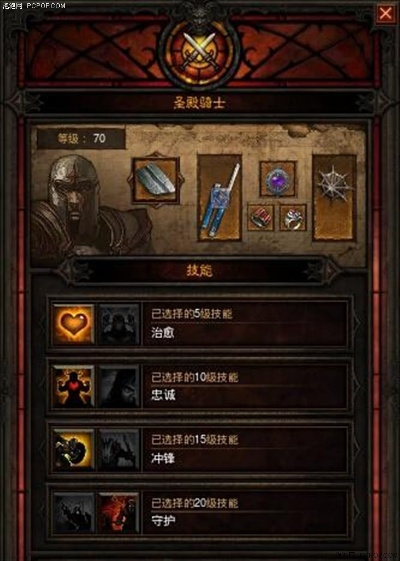This screenshot has height=561, width=400.
Task: Select the red 守护 guardian skill icon
Action: click(x=119, y=512)
